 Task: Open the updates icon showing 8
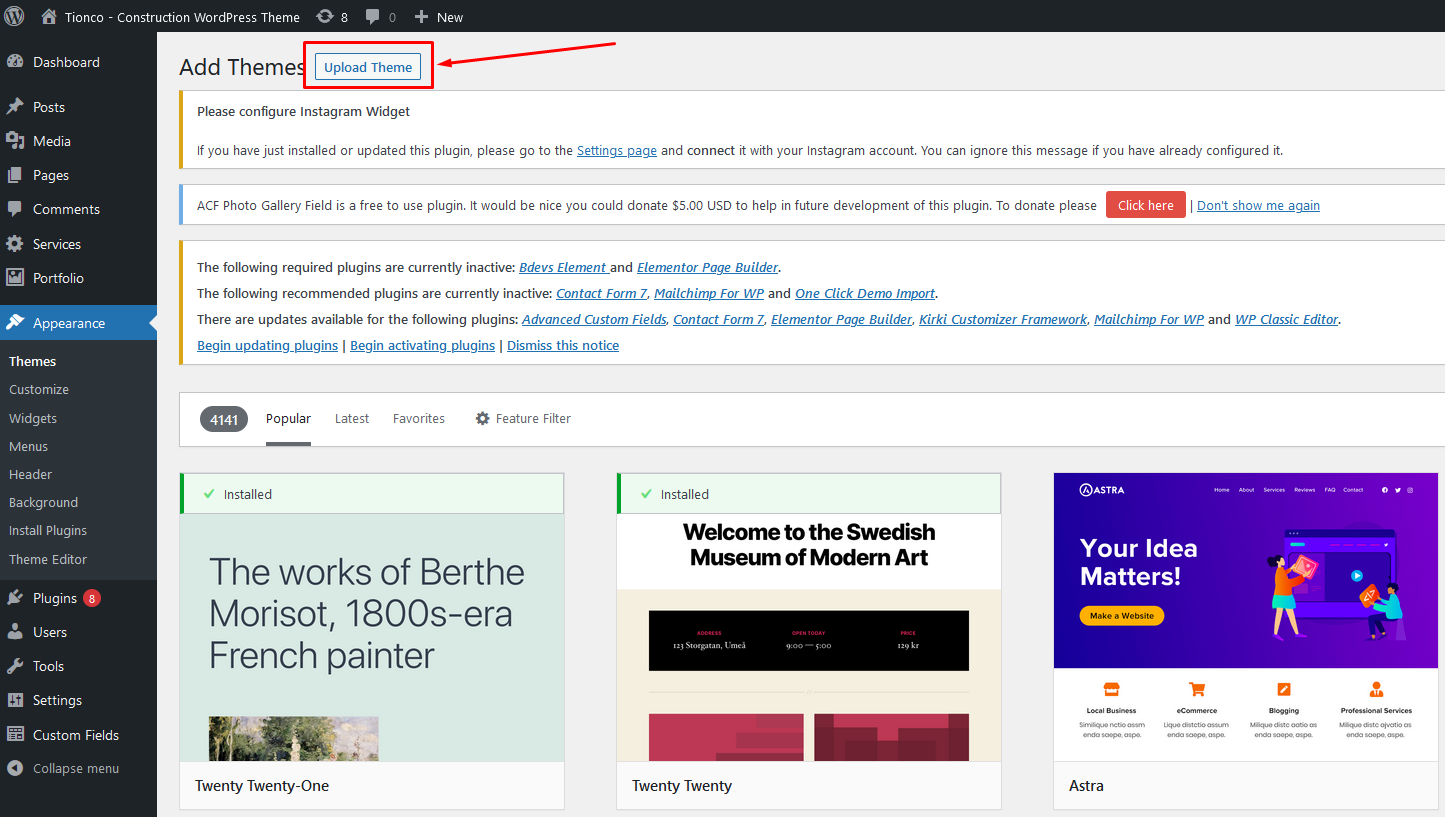coord(325,16)
